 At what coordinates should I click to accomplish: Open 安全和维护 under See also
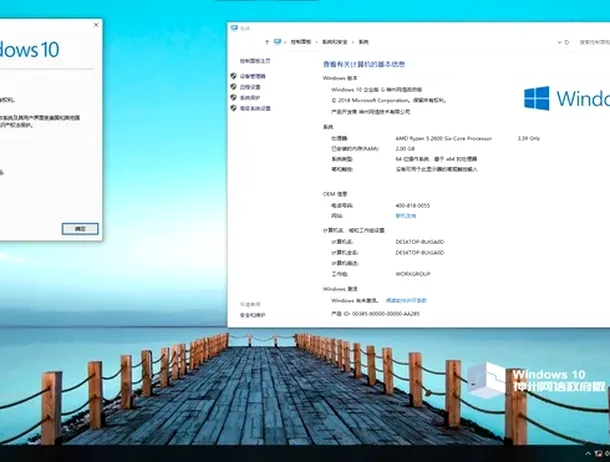pyautogui.click(x=252, y=315)
